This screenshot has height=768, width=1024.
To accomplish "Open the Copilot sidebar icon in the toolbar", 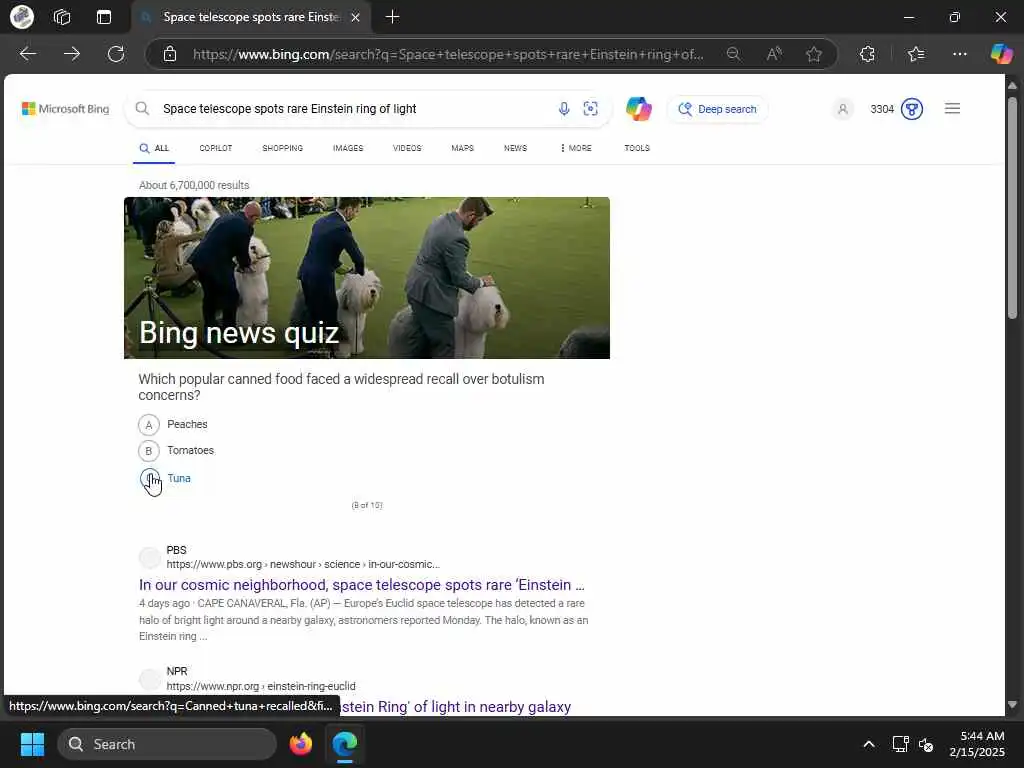I will click(1002, 54).
